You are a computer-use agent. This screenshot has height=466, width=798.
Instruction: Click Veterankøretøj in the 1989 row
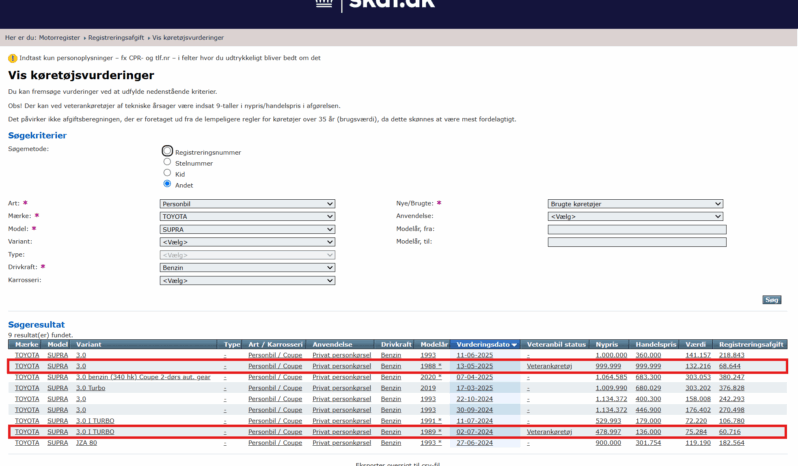(x=549, y=432)
